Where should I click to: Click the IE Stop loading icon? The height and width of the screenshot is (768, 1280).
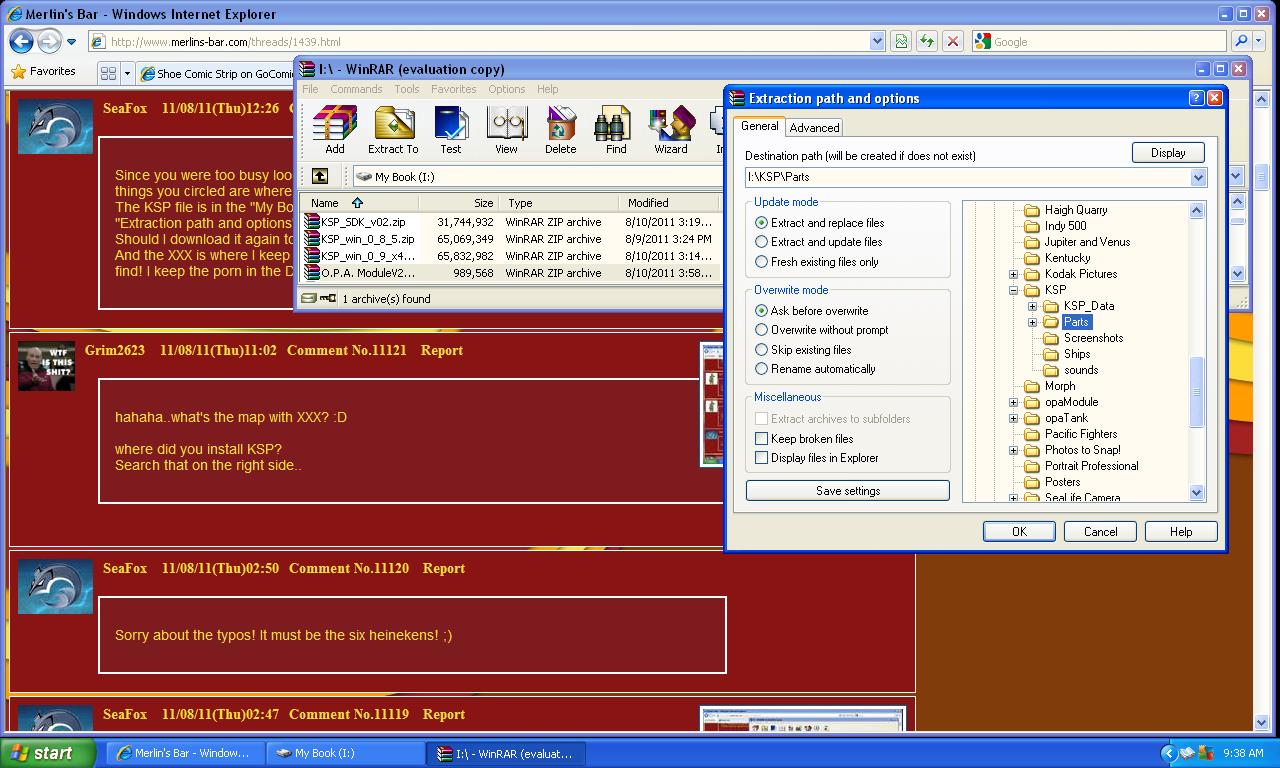click(x=953, y=41)
